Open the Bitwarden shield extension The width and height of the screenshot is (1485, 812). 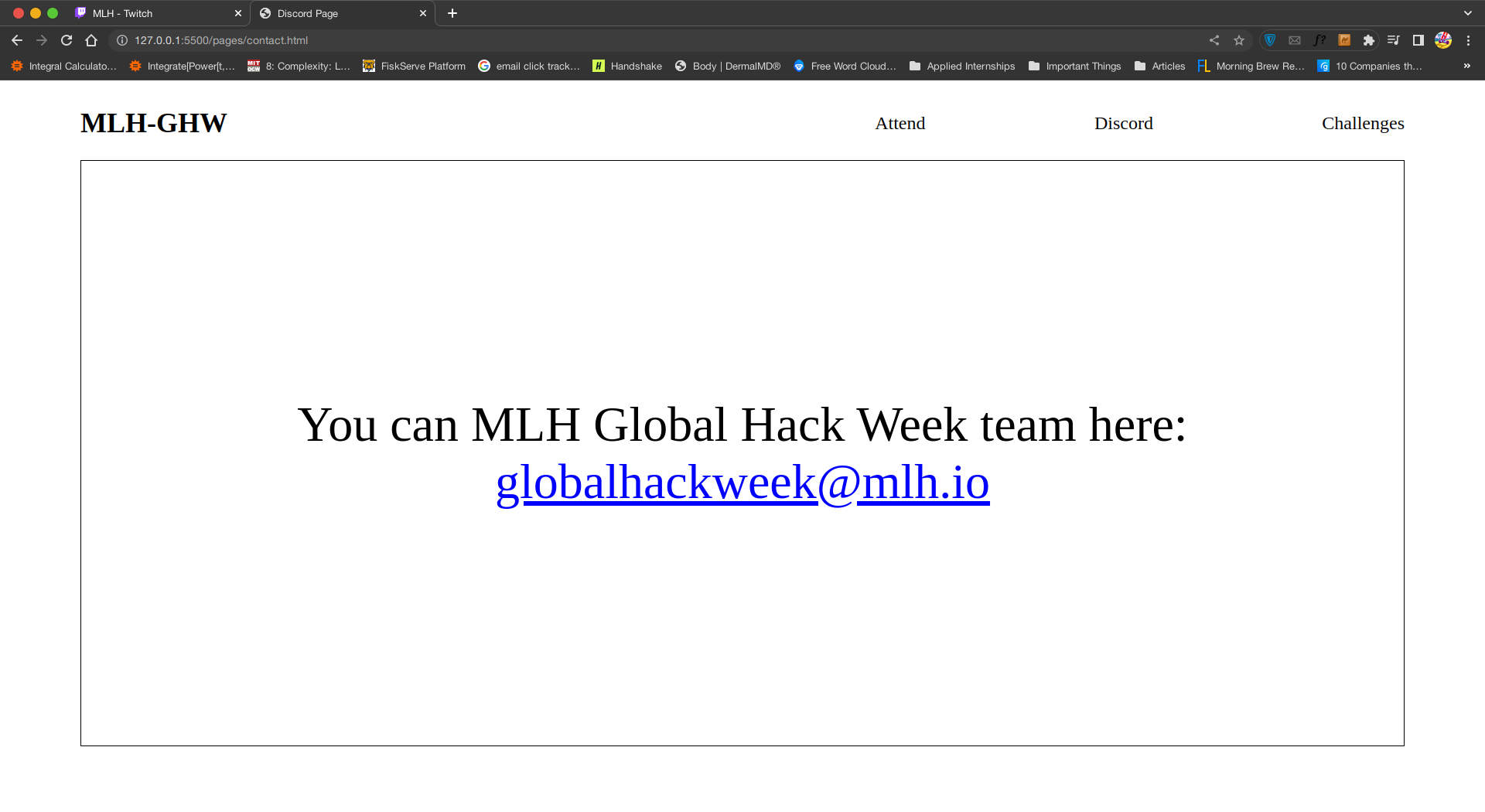tap(1270, 40)
